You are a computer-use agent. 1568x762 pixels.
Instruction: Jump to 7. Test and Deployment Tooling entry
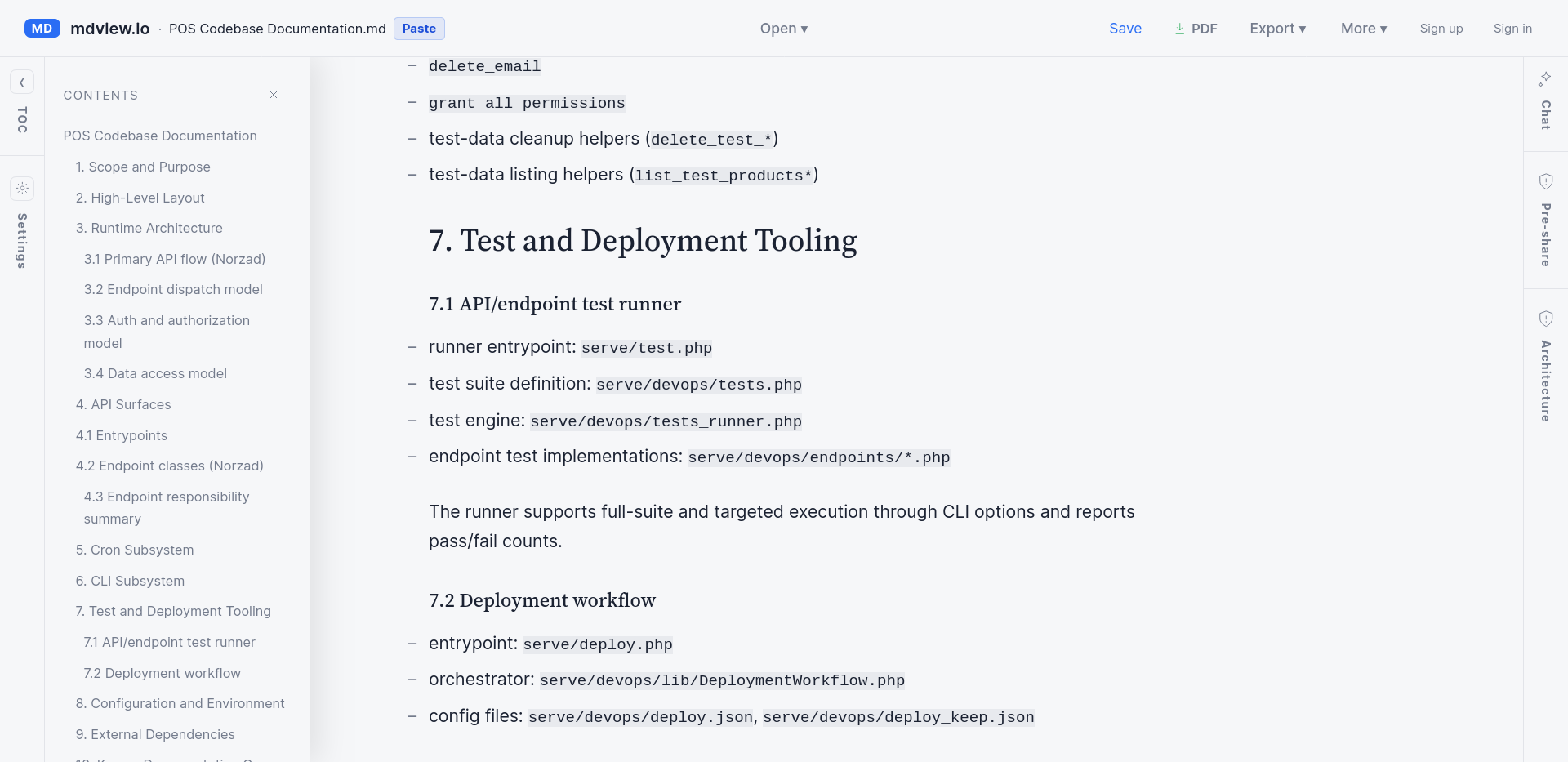(x=173, y=611)
